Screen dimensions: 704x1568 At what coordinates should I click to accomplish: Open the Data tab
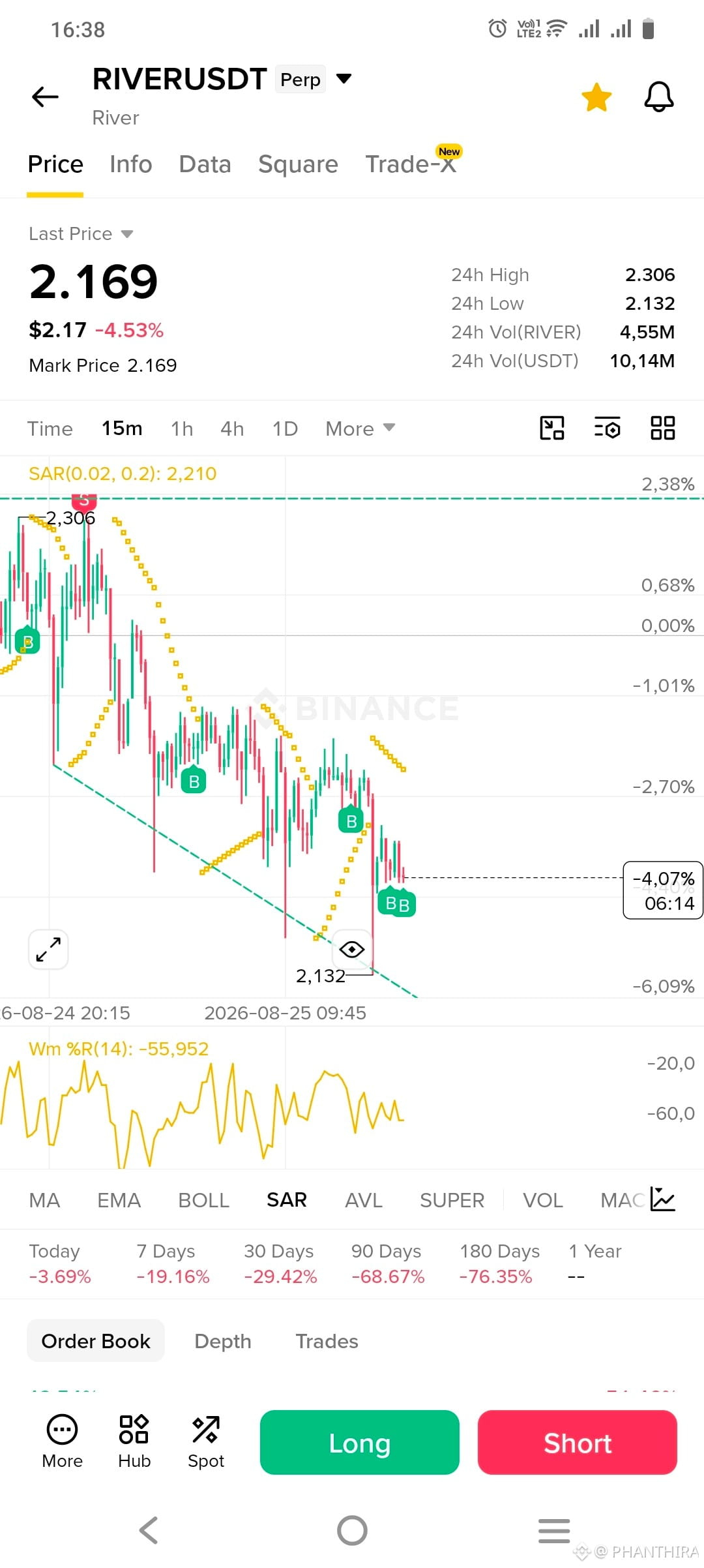click(205, 164)
